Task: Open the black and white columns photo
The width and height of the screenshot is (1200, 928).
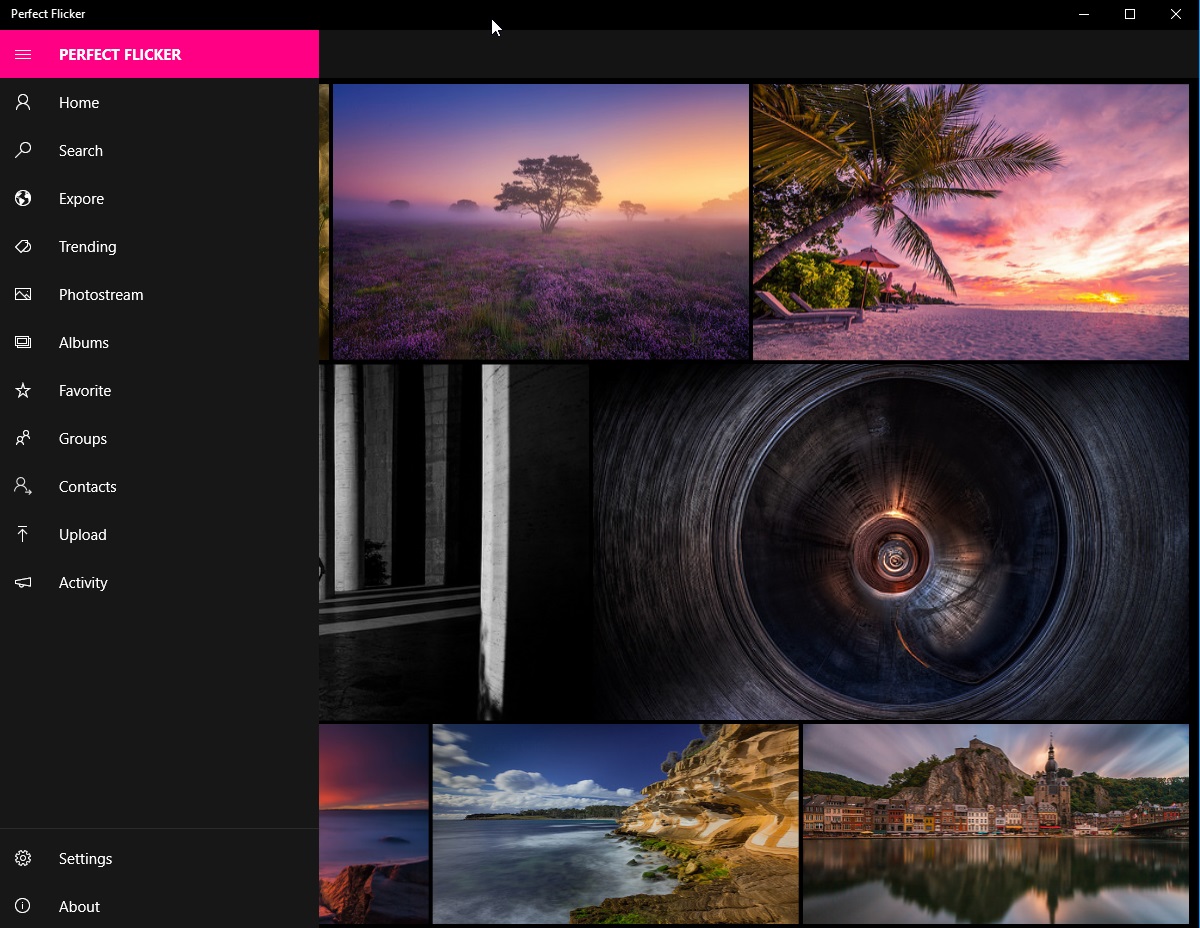Action: coord(454,541)
